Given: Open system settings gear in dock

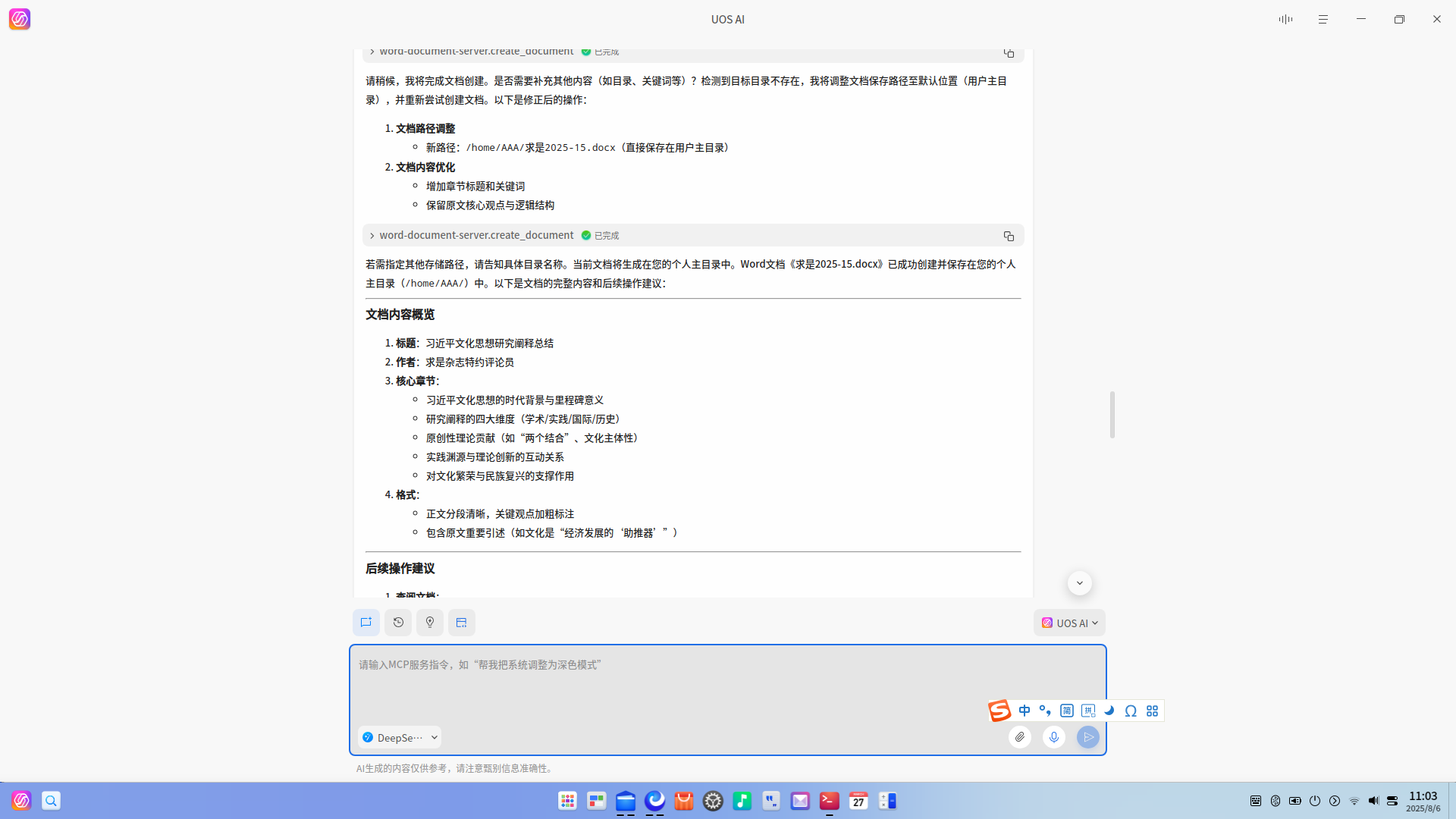Looking at the screenshot, I should coord(713,801).
